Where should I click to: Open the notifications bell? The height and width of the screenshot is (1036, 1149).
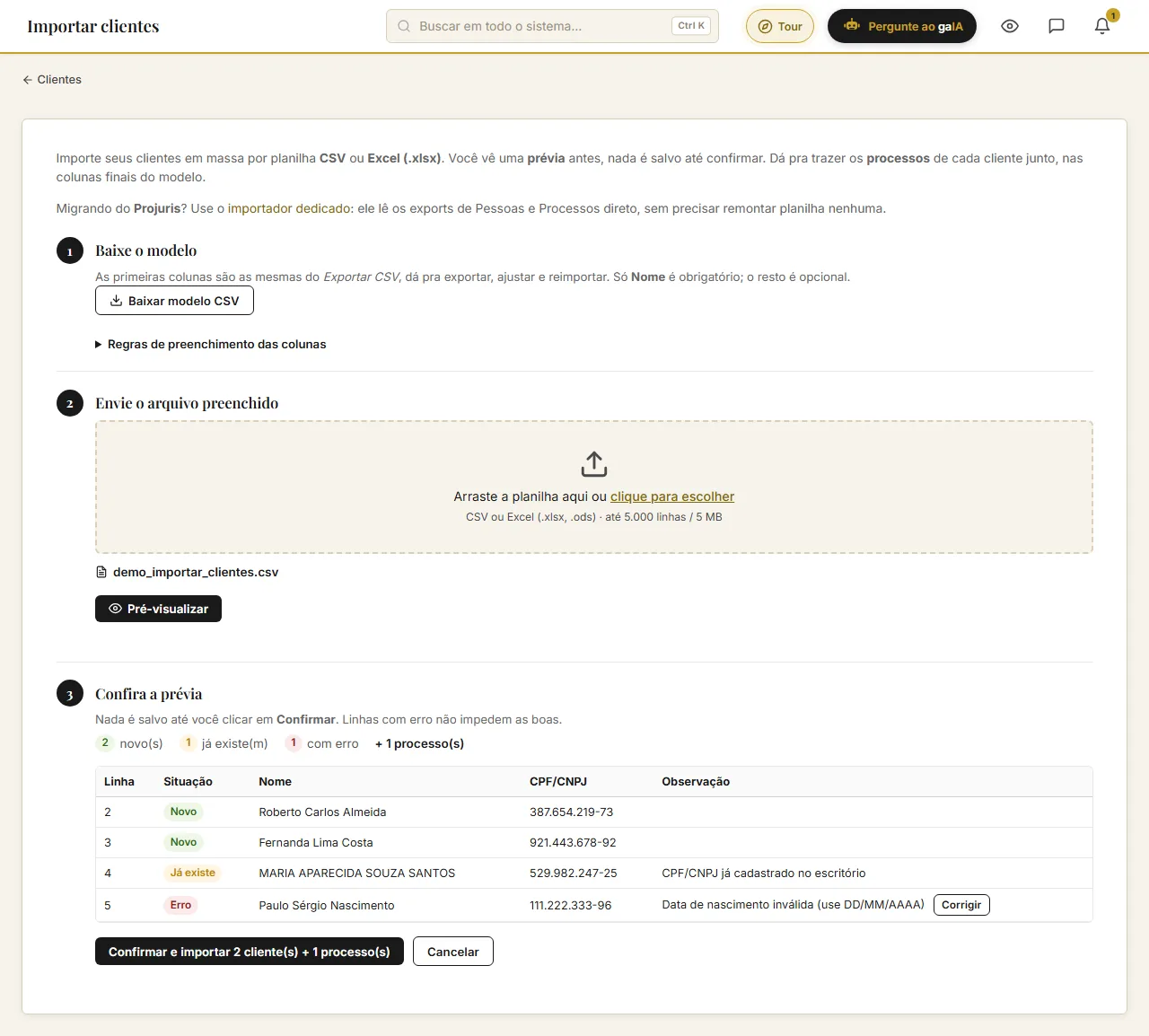(1102, 26)
